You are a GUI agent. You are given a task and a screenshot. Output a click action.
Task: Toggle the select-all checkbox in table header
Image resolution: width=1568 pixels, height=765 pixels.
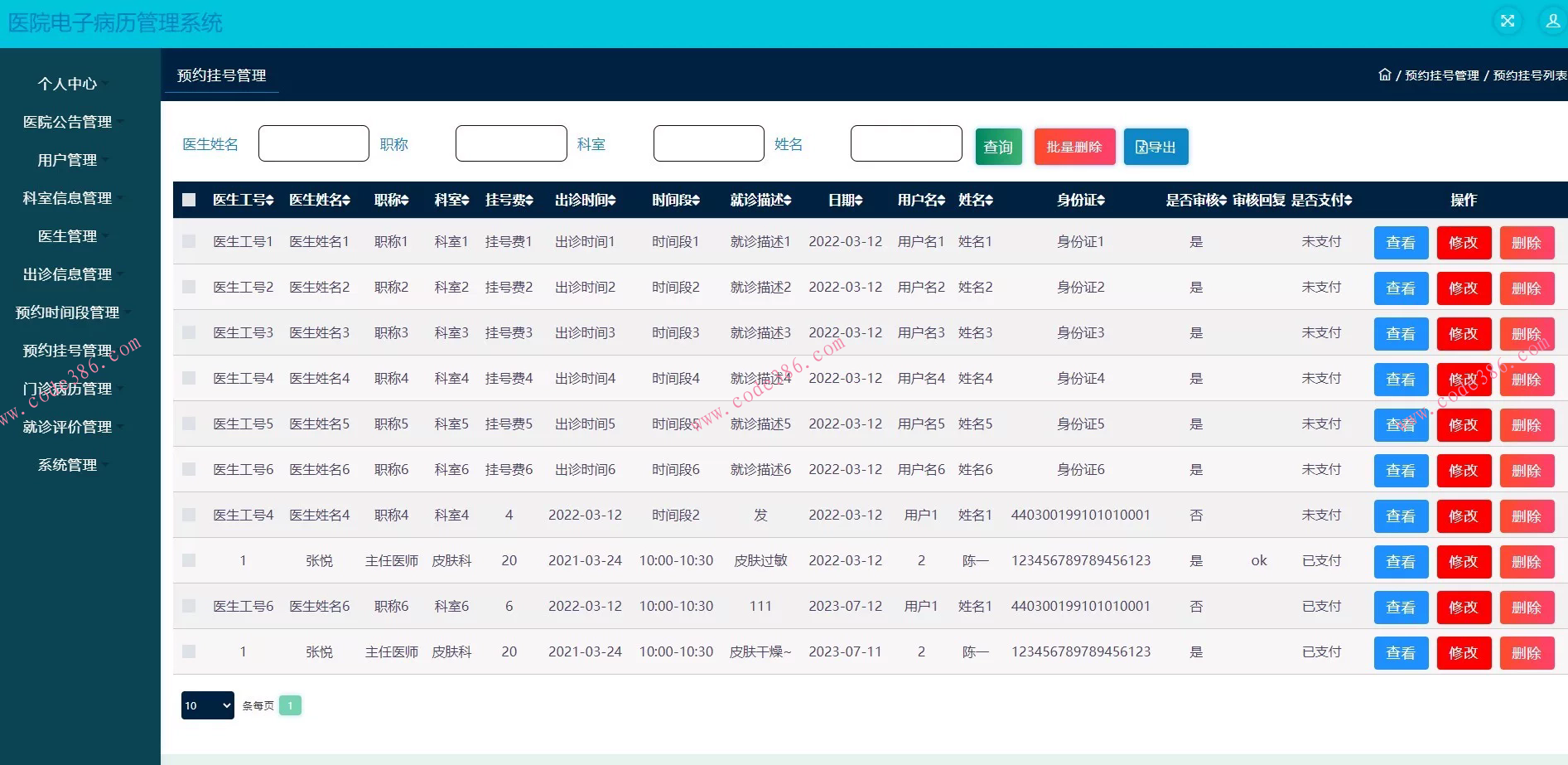click(189, 200)
